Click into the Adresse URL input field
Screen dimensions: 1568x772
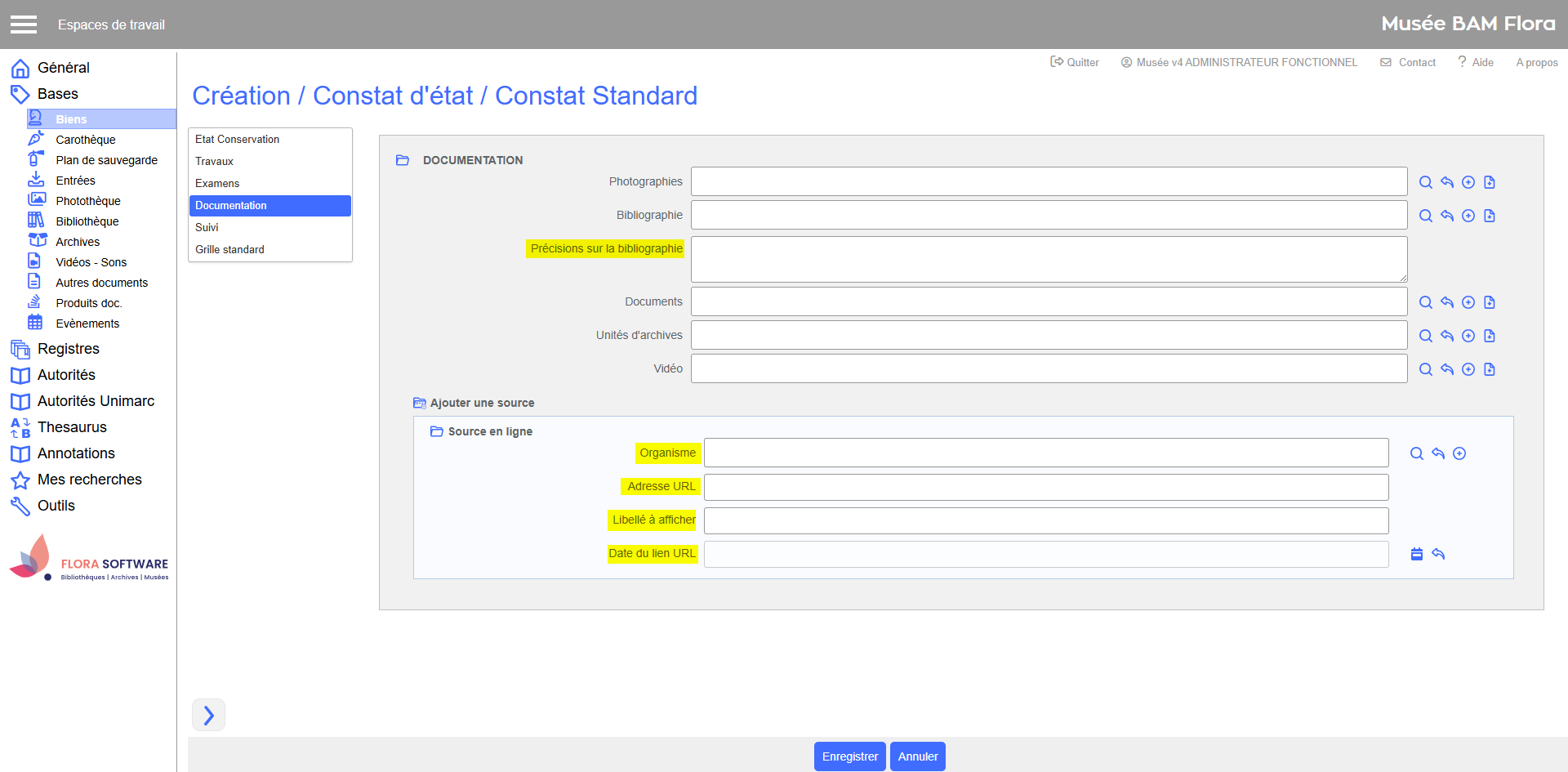(1045, 487)
